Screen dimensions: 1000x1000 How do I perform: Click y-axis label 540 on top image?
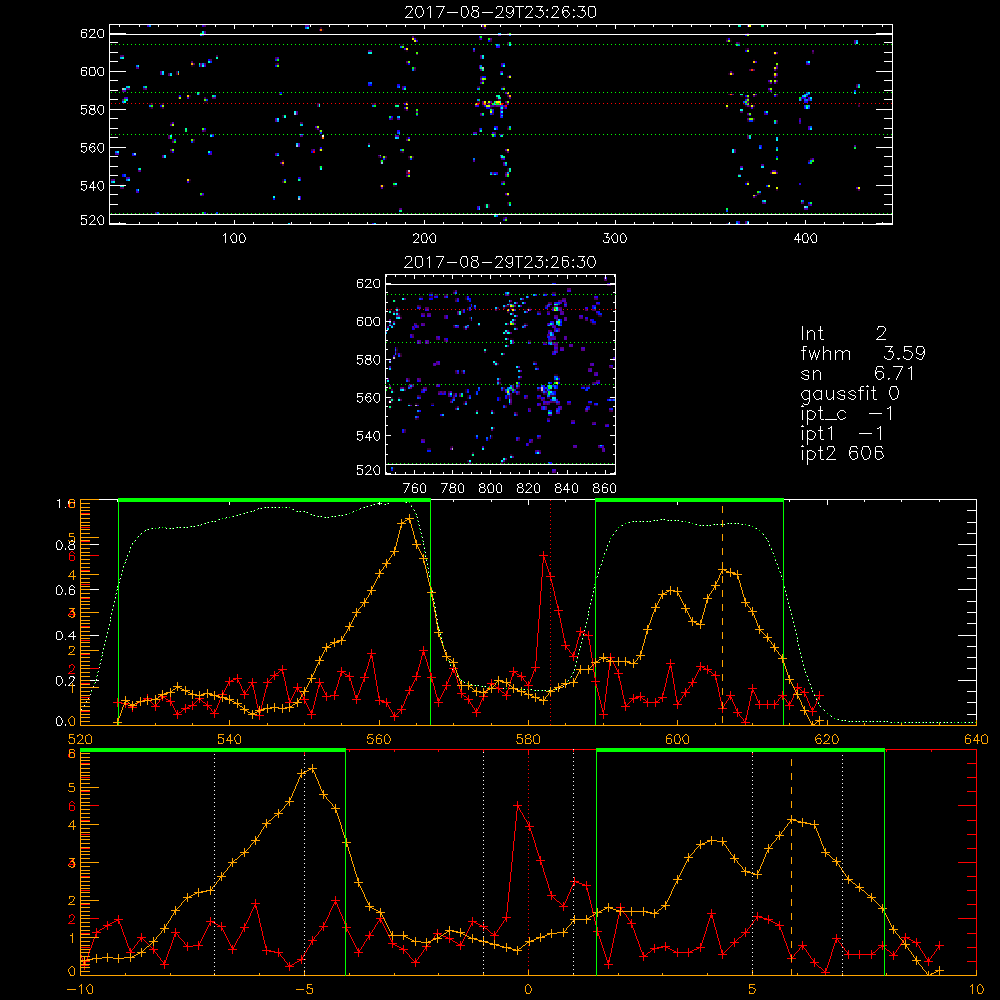(x=92, y=186)
